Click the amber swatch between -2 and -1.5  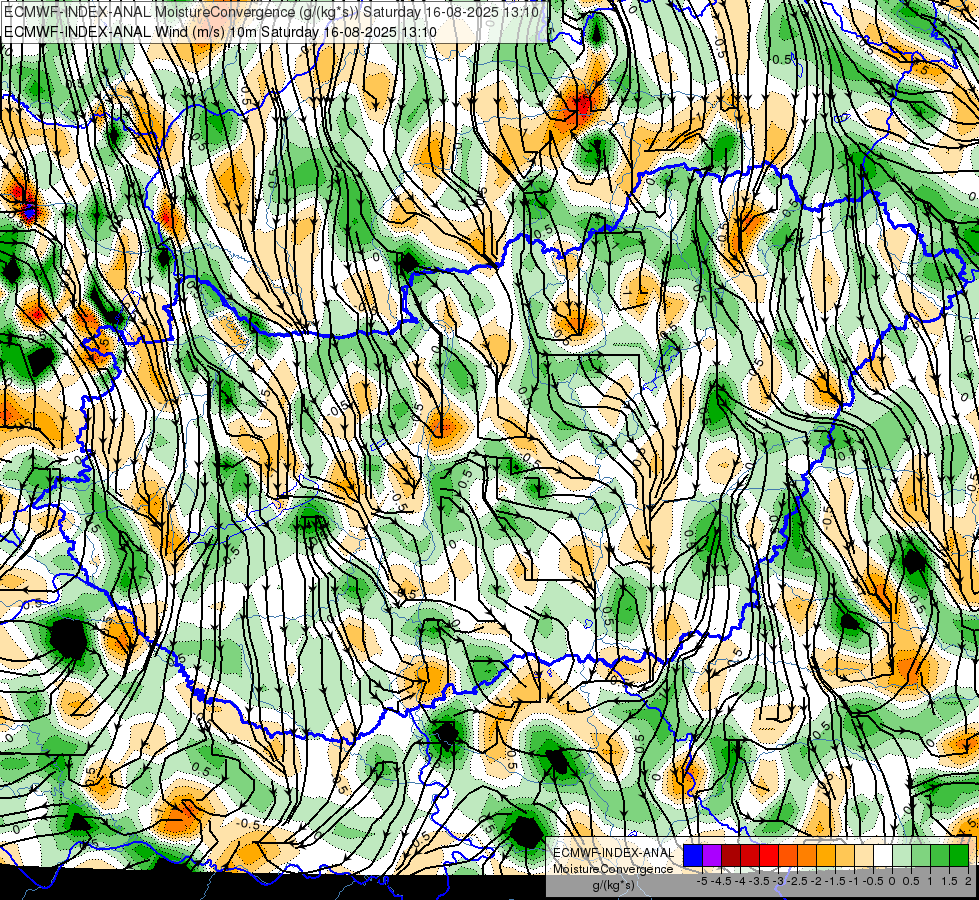tap(826, 855)
